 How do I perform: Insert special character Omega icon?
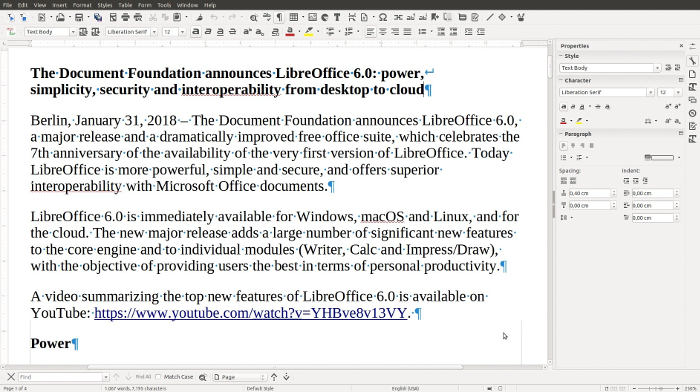(383, 17)
